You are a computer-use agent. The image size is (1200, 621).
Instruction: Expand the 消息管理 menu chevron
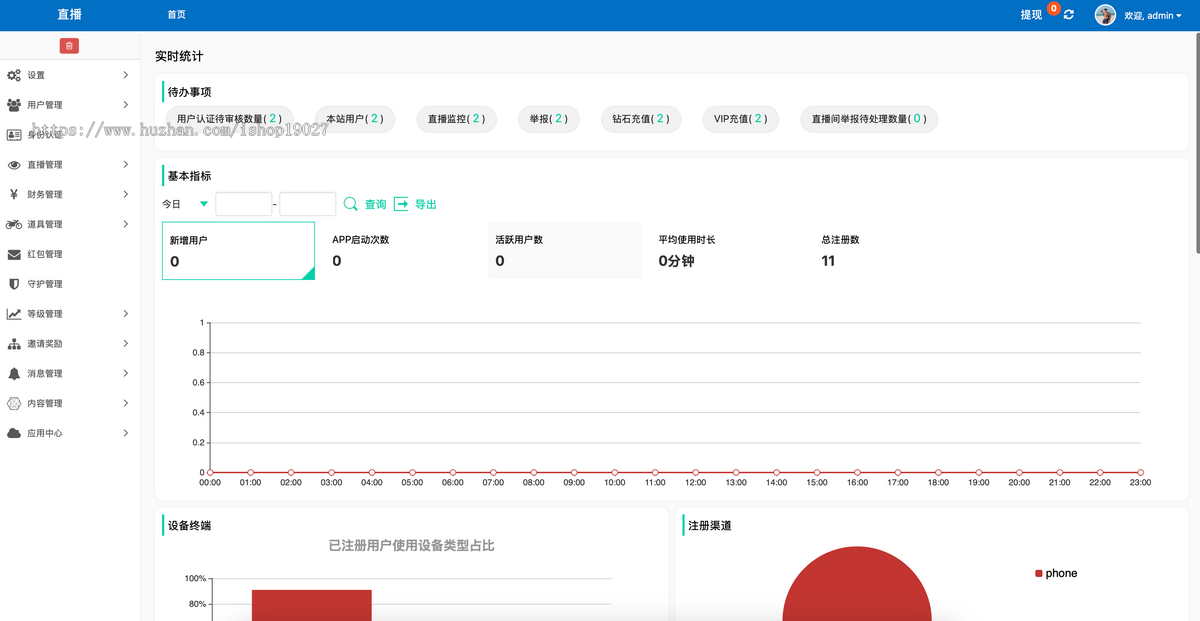pos(125,373)
